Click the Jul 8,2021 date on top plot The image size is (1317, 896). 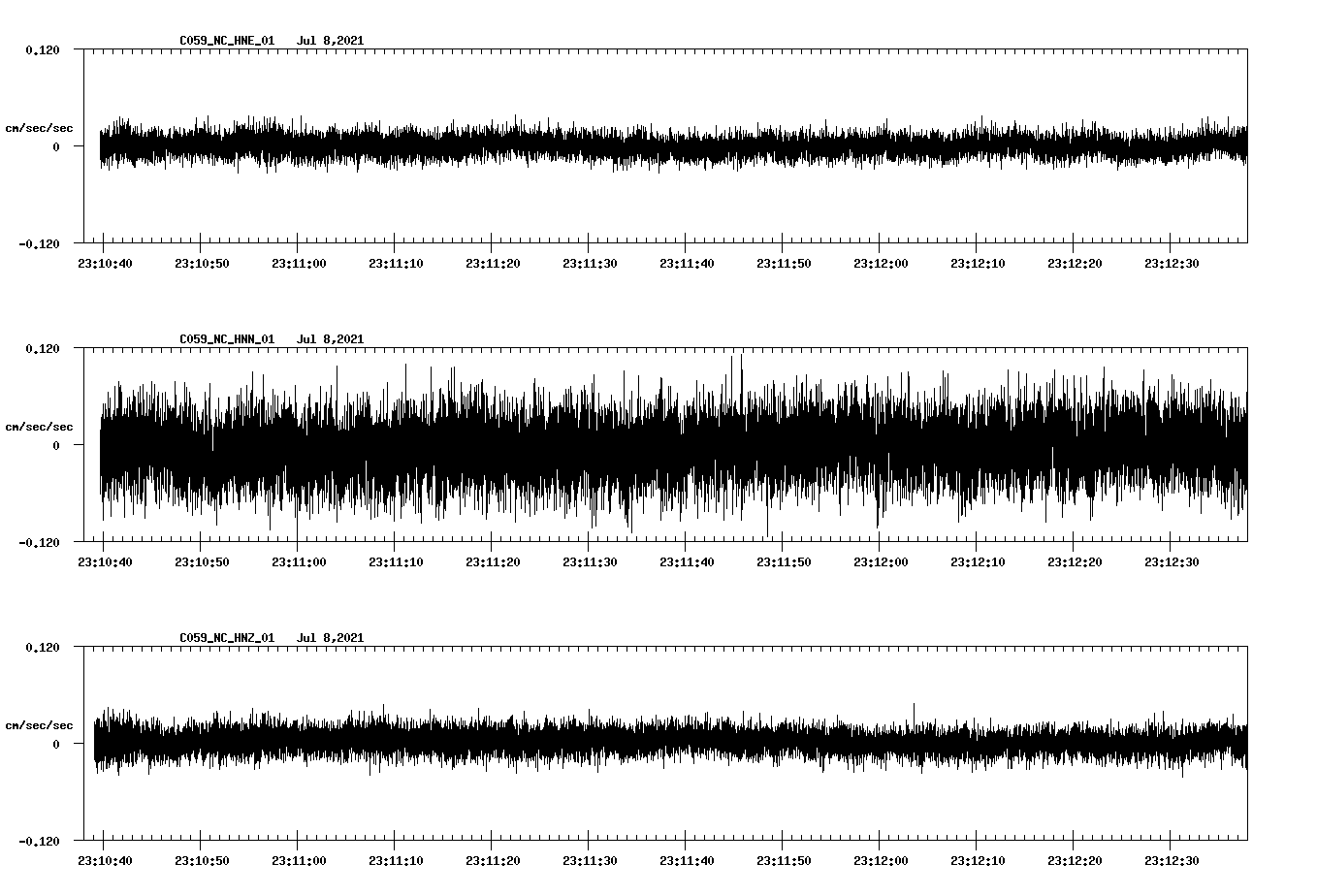[332, 41]
